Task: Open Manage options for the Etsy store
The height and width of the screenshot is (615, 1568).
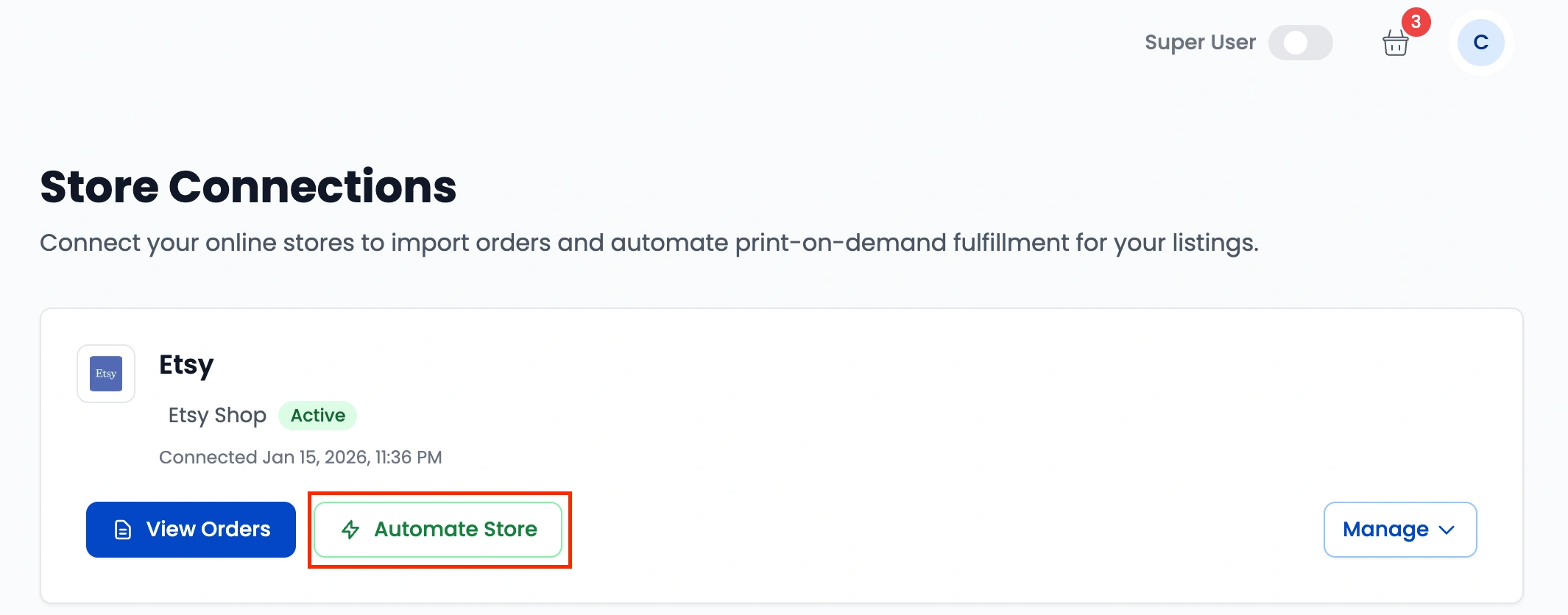Action: point(1399,529)
